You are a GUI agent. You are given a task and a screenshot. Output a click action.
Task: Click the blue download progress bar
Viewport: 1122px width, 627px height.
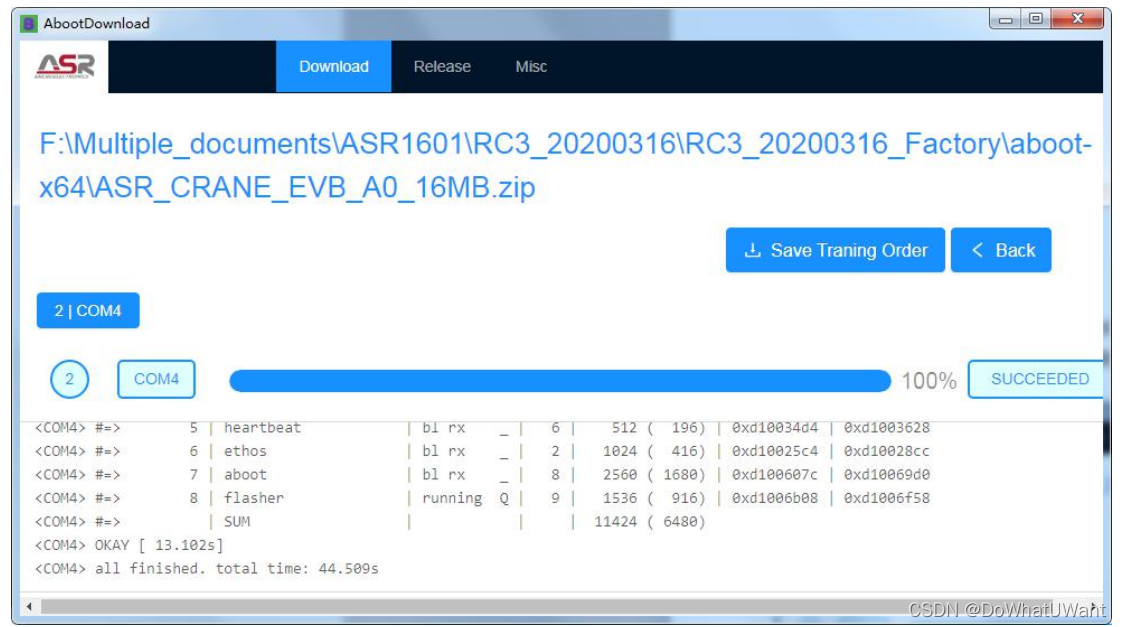[560, 381]
